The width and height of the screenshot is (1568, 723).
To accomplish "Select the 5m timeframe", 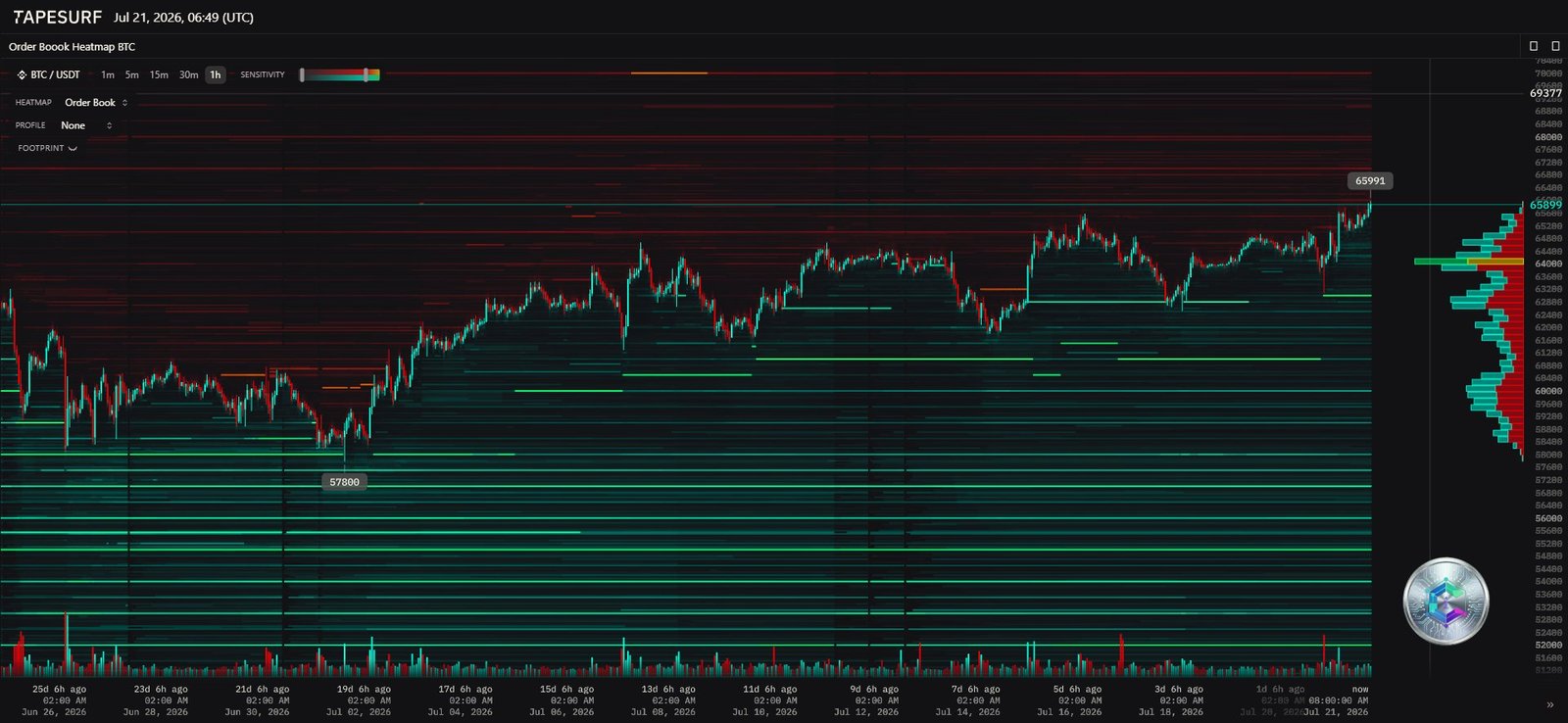I will [131, 74].
